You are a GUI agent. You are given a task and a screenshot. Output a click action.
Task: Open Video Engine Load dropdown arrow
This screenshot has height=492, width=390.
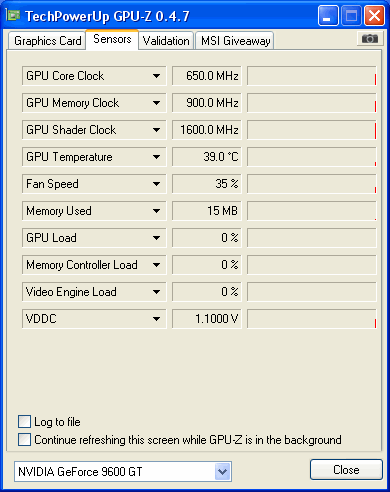156,292
